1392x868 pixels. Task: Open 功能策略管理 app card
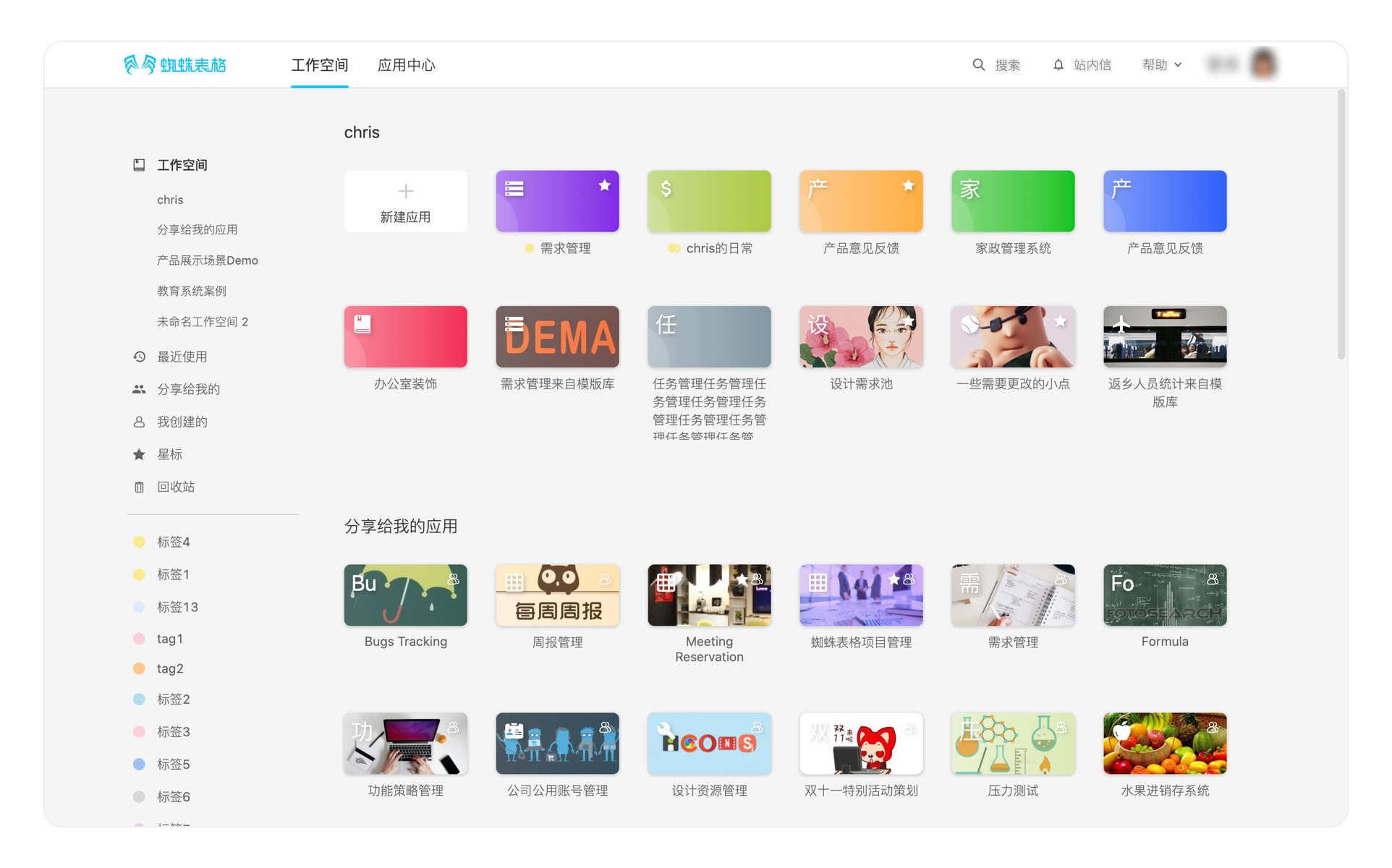point(405,744)
